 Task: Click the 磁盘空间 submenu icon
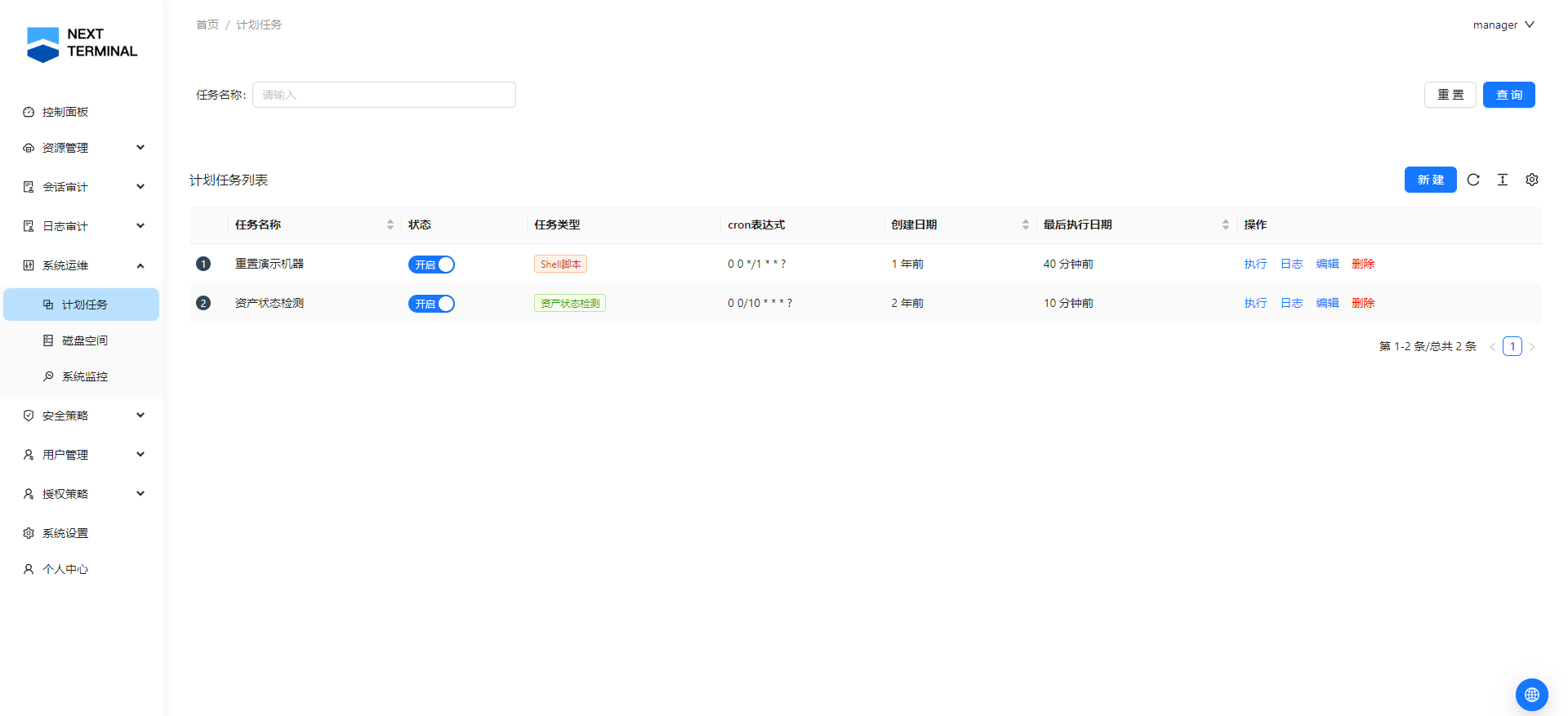pos(48,340)
